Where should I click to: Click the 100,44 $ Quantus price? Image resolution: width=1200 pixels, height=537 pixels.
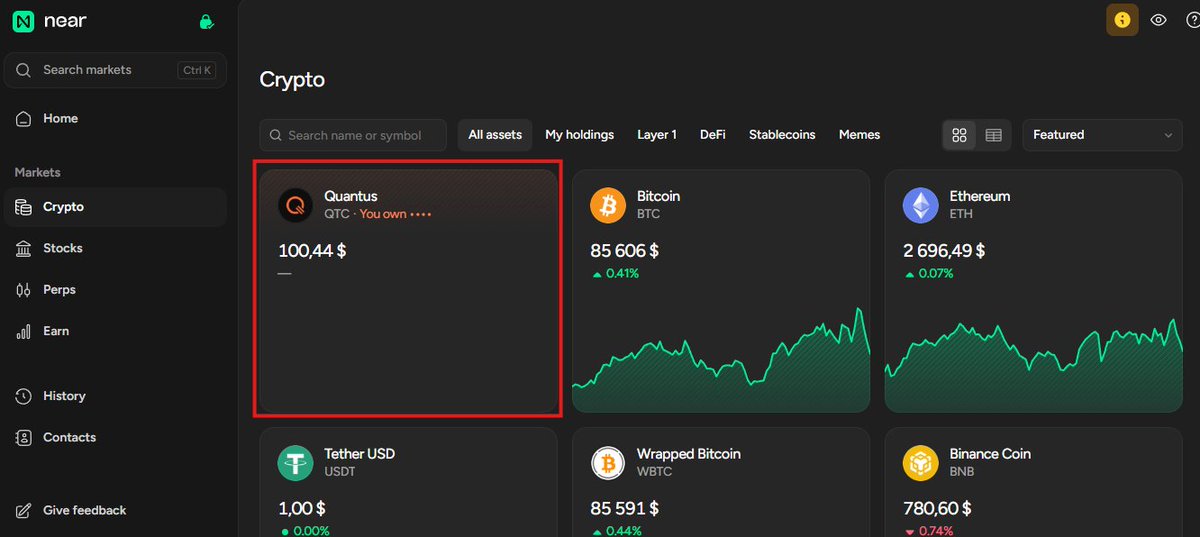[312, 251]
